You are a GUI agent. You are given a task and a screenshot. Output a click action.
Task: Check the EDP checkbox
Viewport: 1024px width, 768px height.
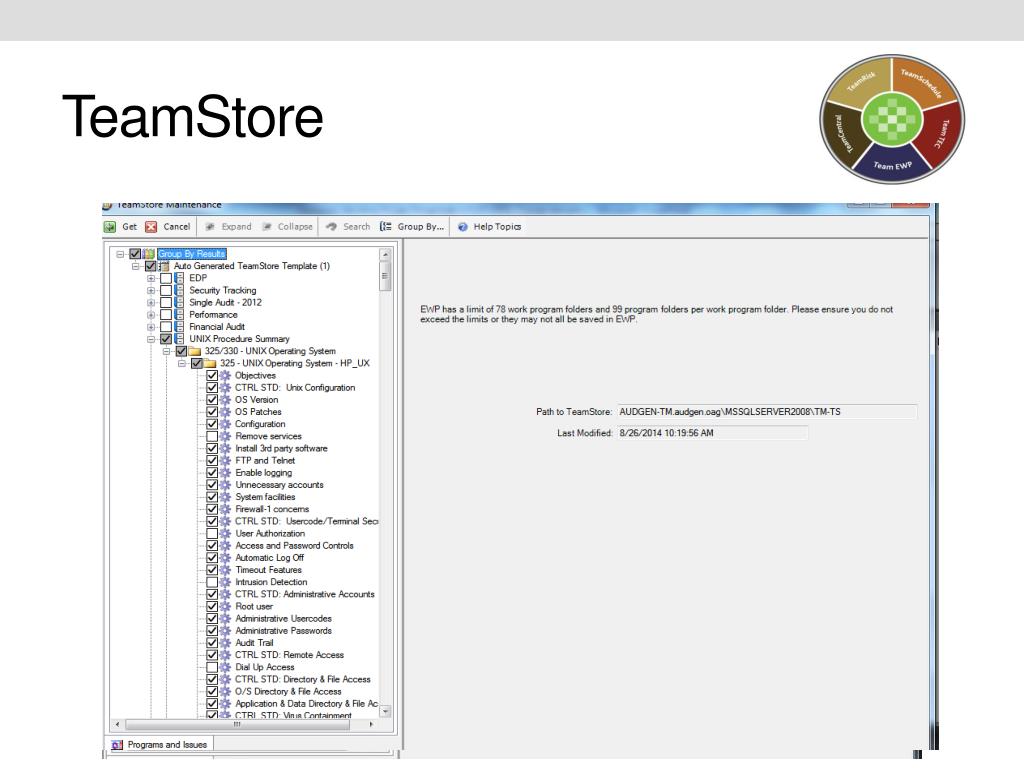[x=166, y=278]
